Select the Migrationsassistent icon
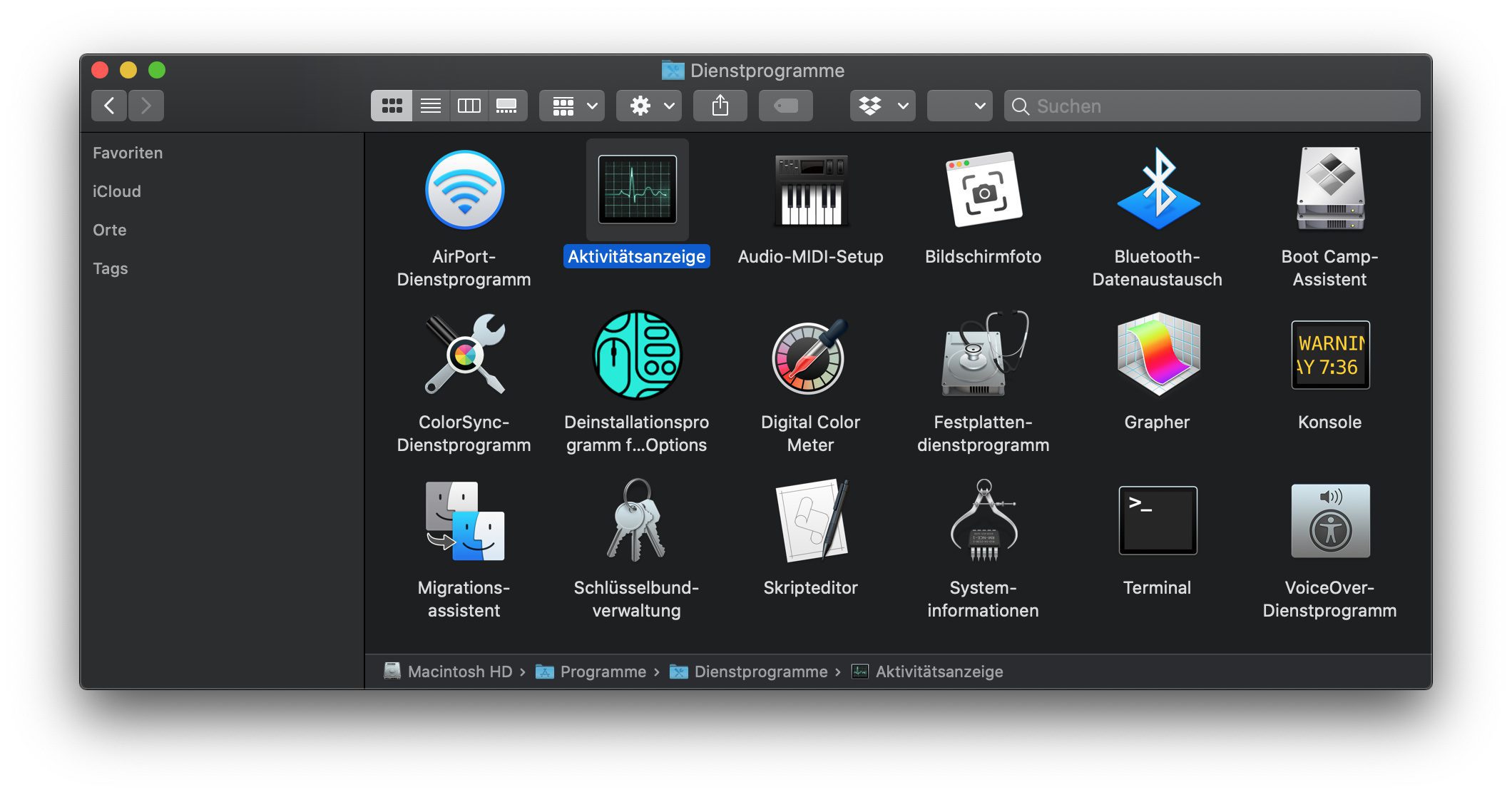Image resolution: width=1512 pixels, height=795 pixels. [464, 520]
